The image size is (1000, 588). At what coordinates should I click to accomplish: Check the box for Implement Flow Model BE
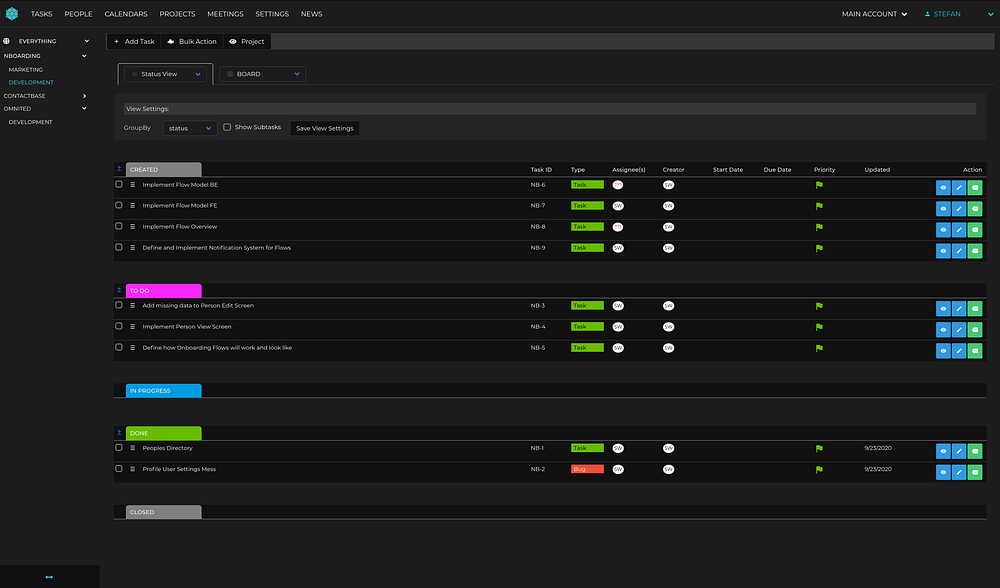119,185
